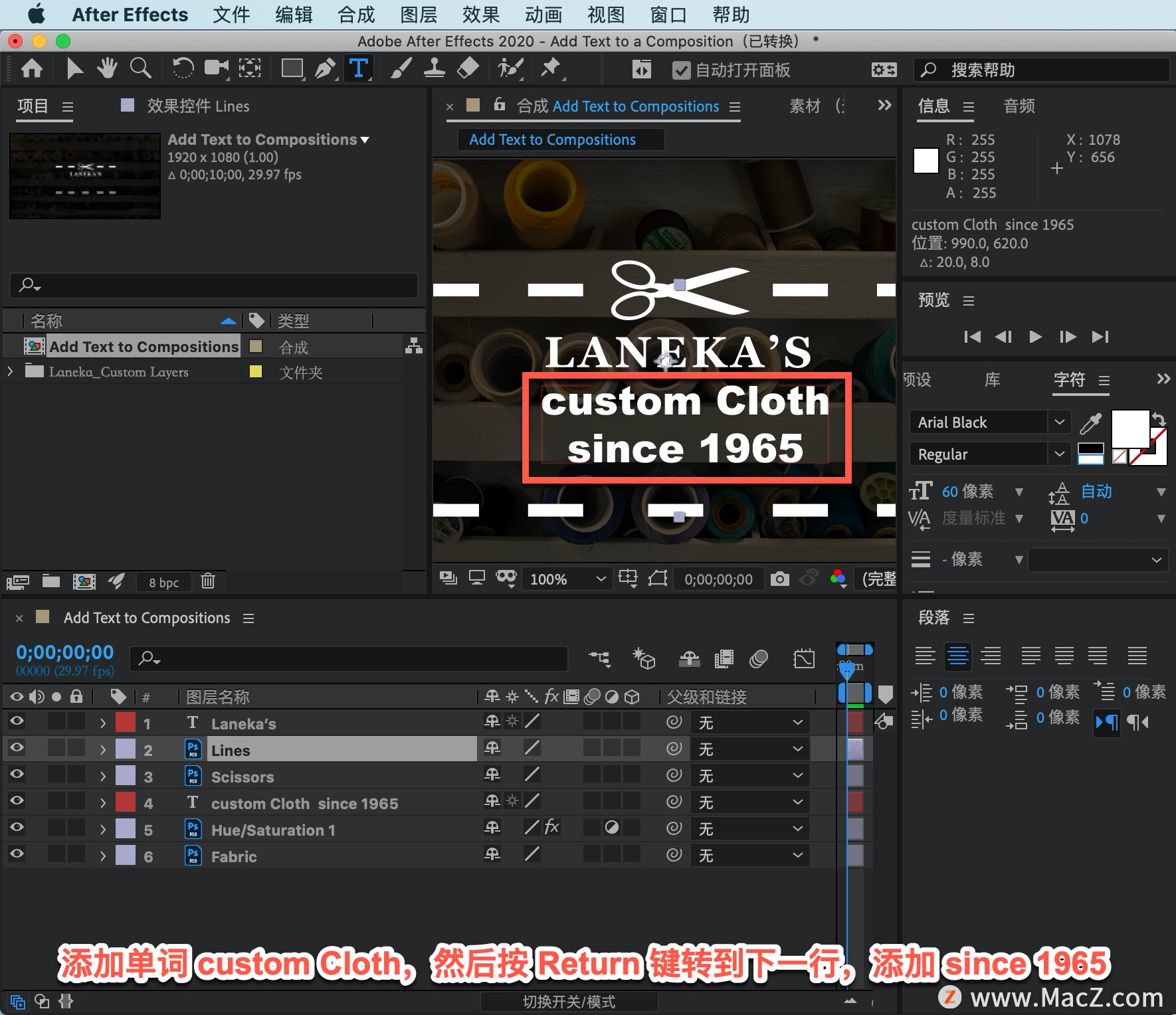The height and width of the screenshot is (1015, 1176).
Task: Toggle the effects fx switch on Hue/Saturation 1
Action: coord(551,827)
